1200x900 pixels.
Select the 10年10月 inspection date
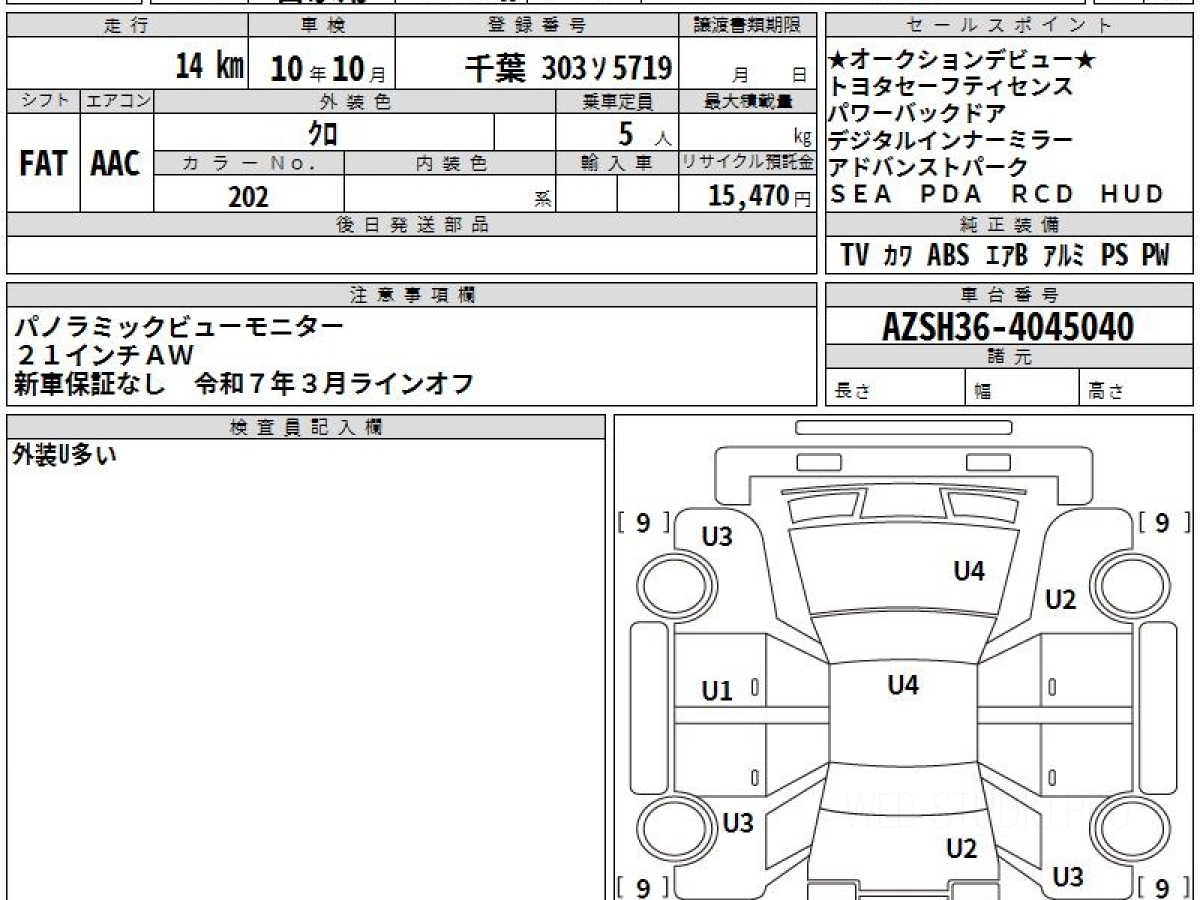tap(328, 68)
